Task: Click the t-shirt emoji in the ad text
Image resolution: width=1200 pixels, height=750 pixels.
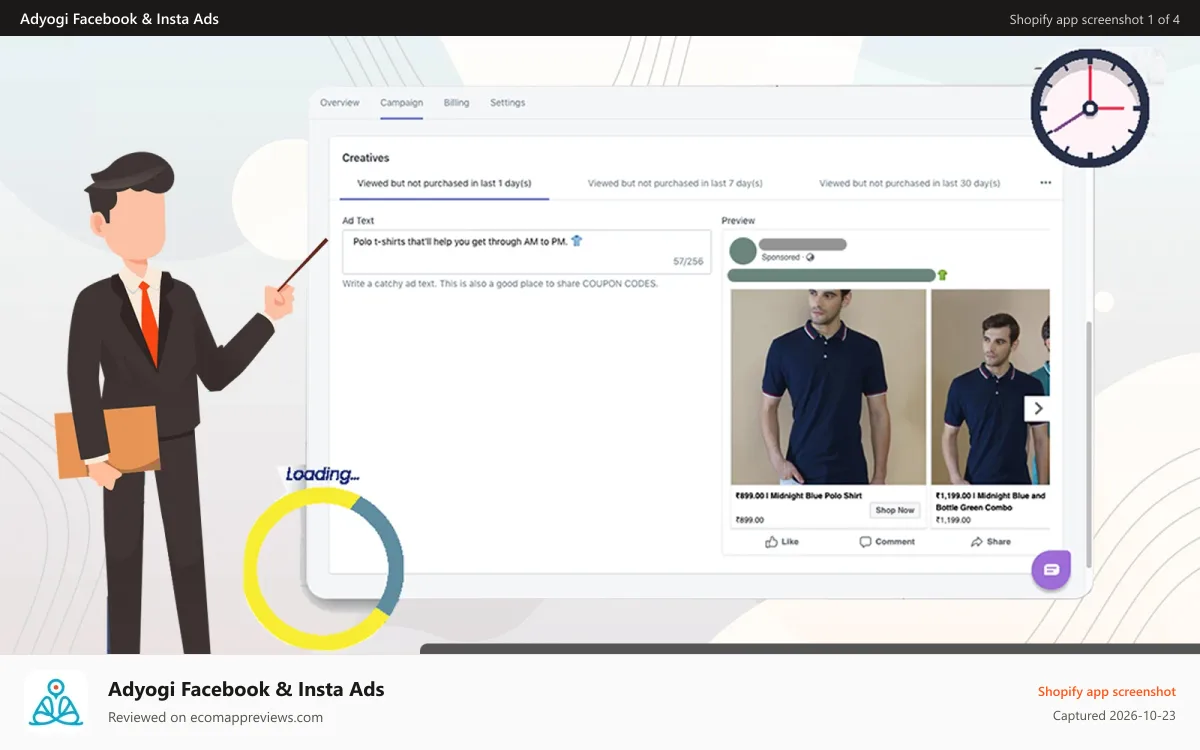Action: [576, 241]
